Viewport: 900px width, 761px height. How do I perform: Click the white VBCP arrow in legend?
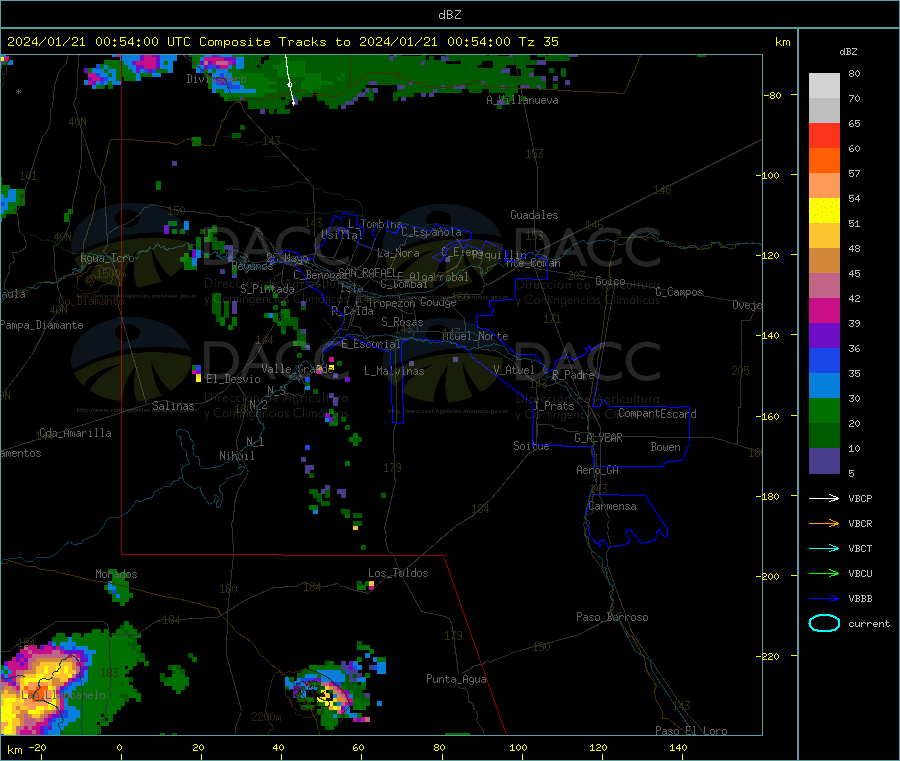[824, 498]
